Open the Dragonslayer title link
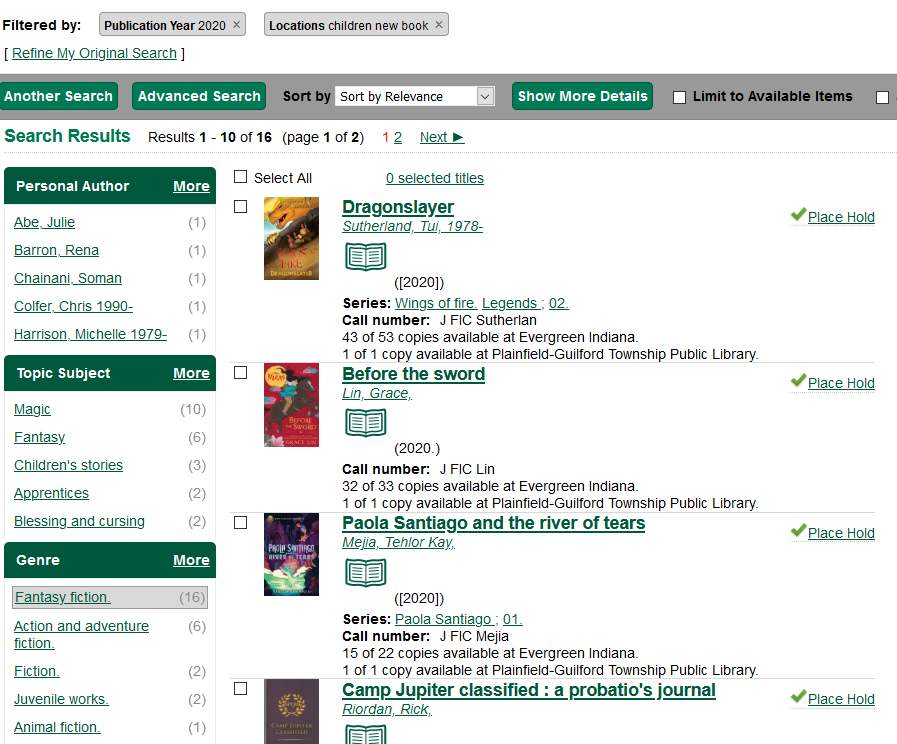The image size is (897, 744). tap(398, 207)
